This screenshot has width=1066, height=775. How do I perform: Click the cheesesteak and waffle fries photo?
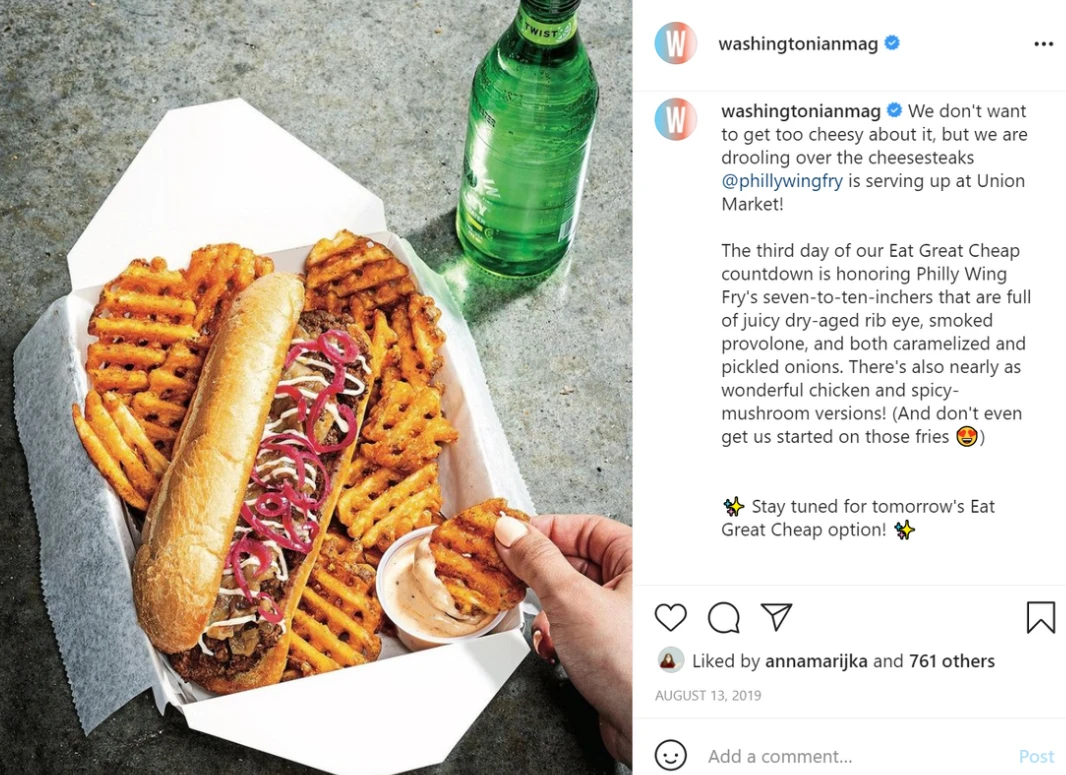[316, 388]
